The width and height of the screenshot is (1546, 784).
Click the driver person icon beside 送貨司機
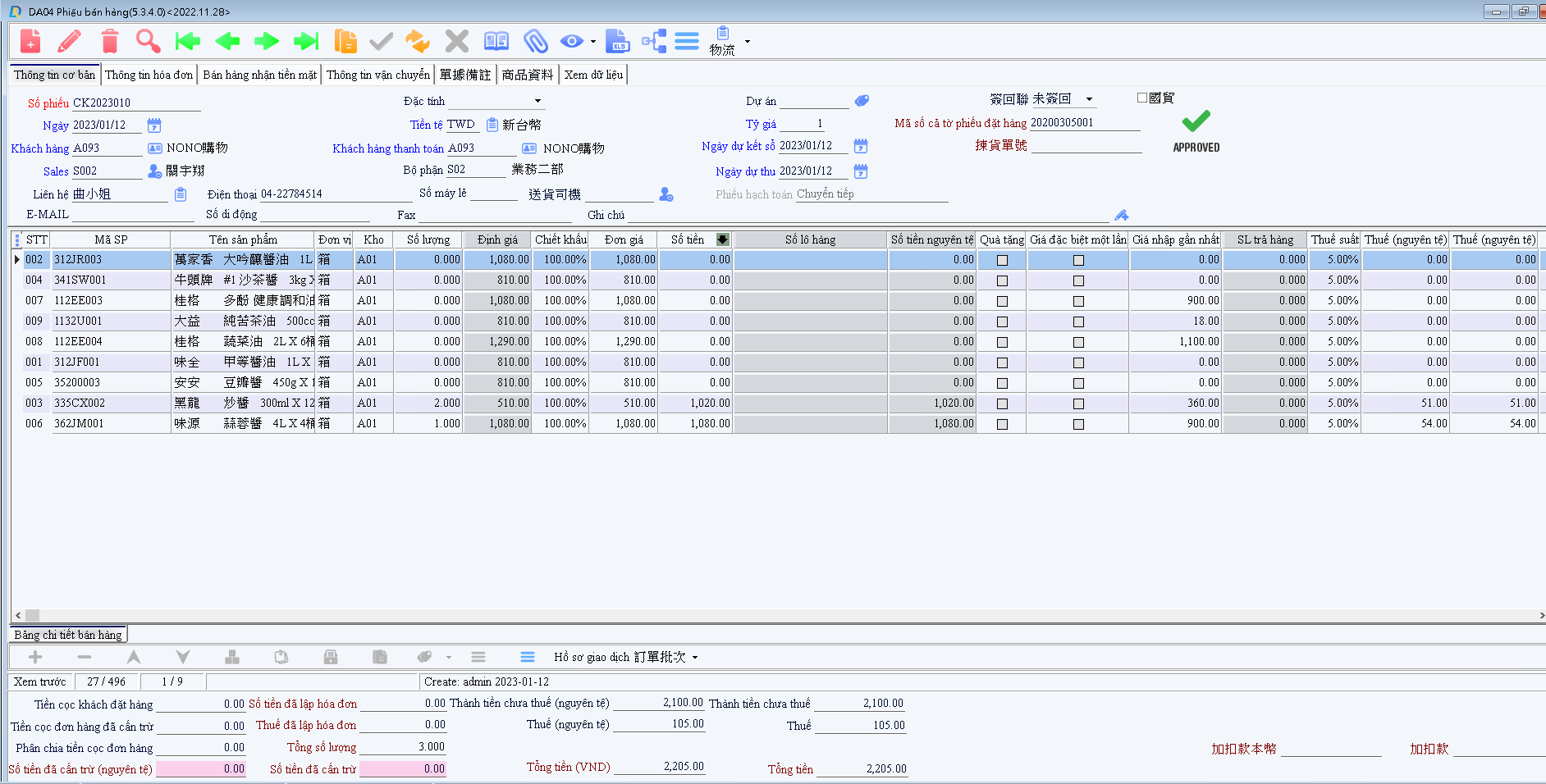(666, 194)
